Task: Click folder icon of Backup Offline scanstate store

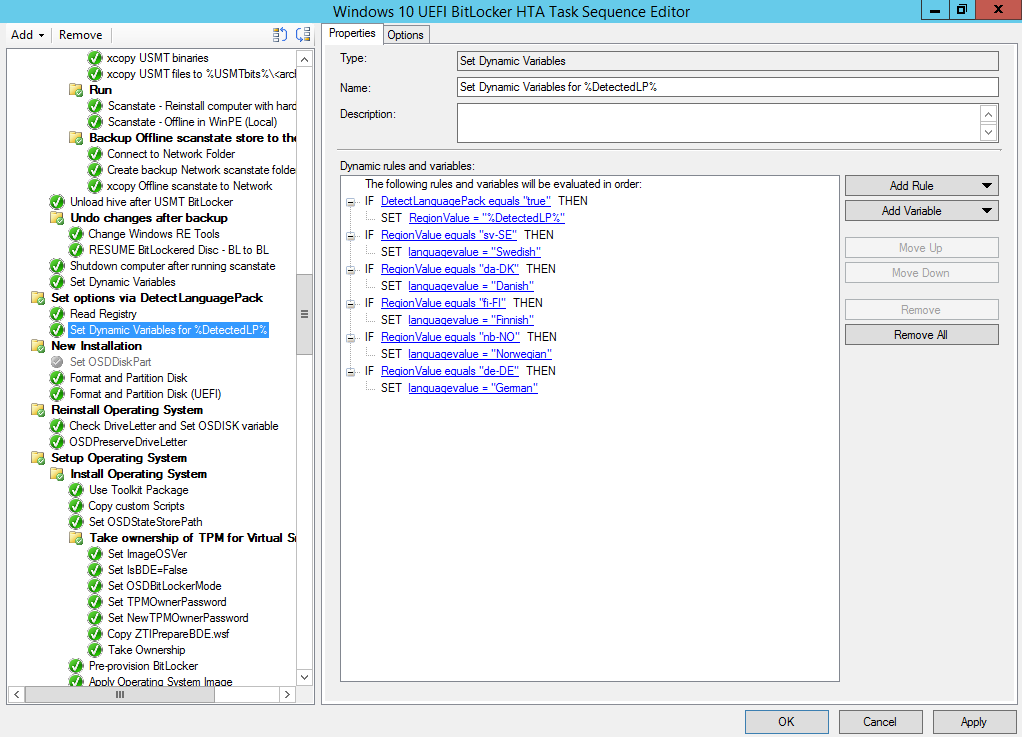Action: 76,138
